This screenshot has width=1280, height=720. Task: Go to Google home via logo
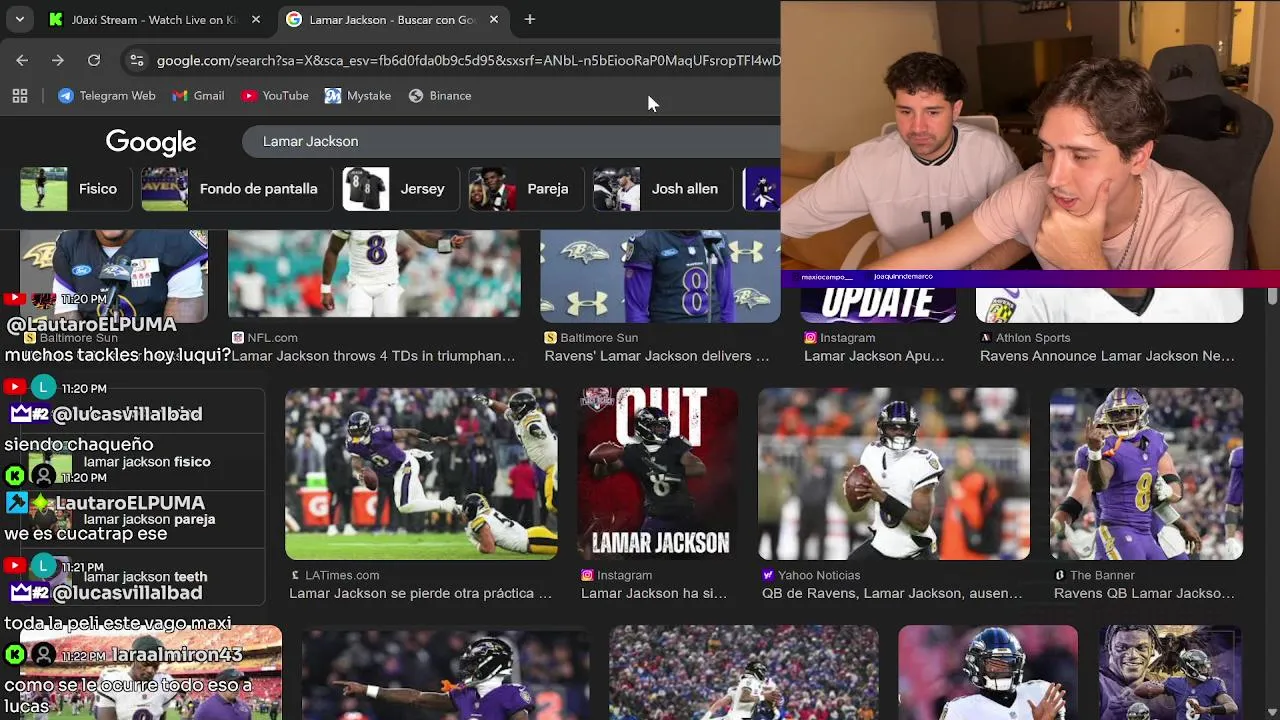[151, 142]
